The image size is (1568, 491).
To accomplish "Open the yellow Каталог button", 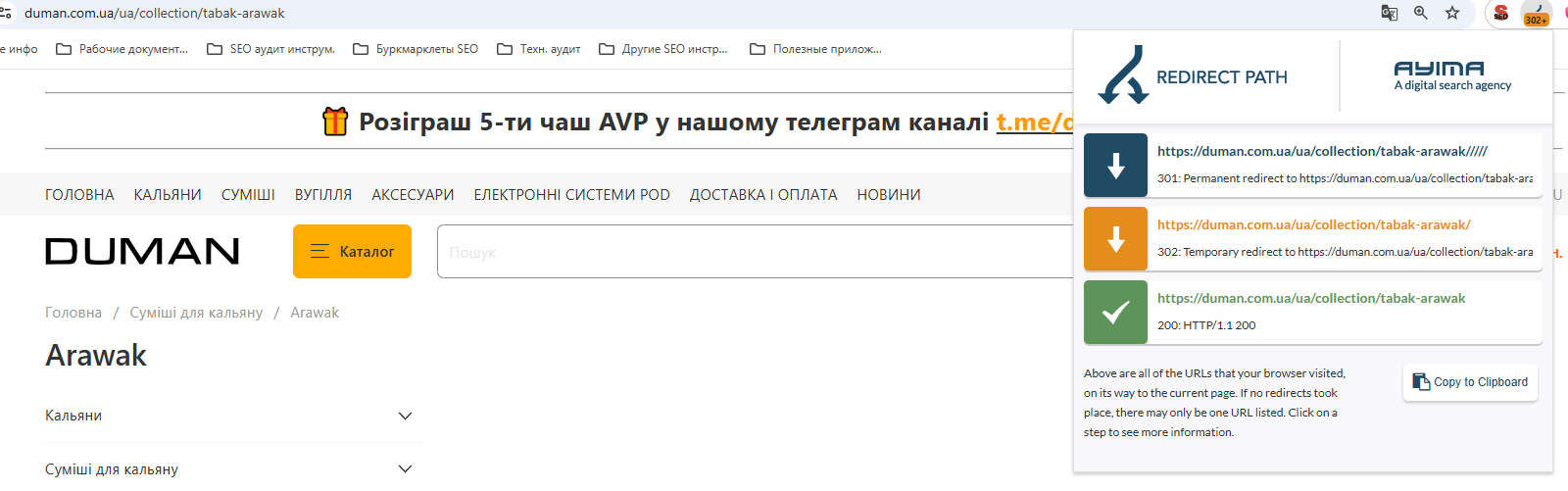I will pos(352,252).
